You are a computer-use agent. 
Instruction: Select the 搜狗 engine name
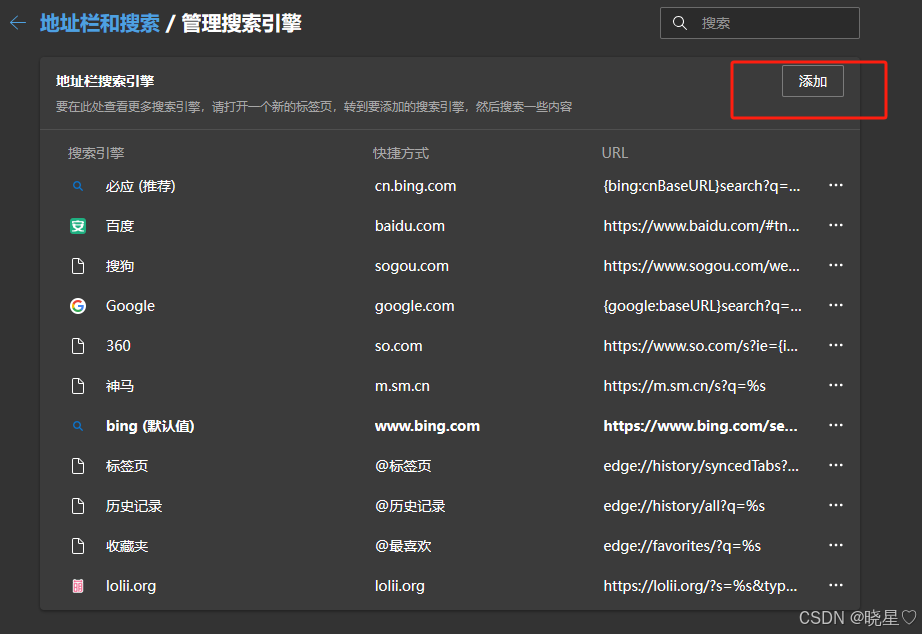click(120, 266)
